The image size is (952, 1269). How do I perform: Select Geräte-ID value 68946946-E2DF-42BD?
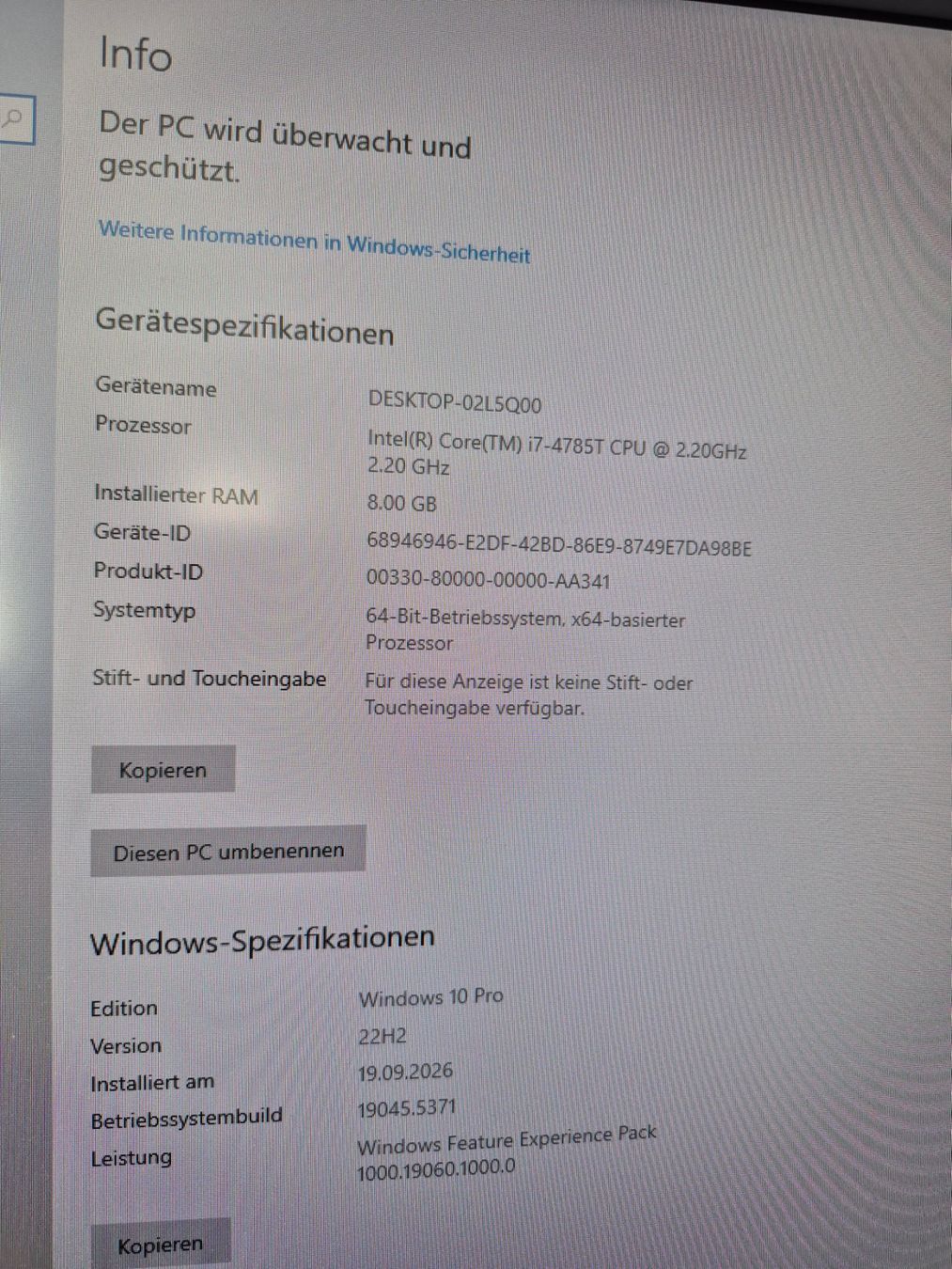tap(559, 544)
